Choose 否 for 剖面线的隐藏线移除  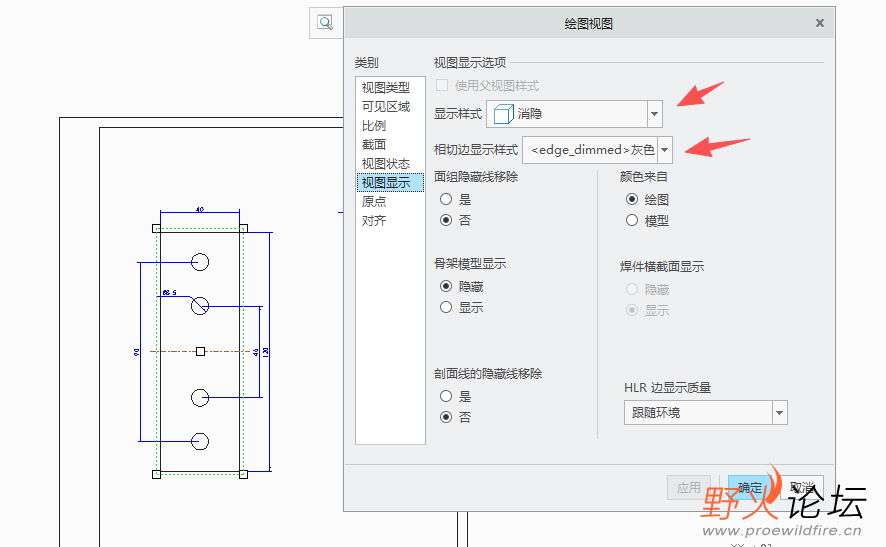click(446, 417)
